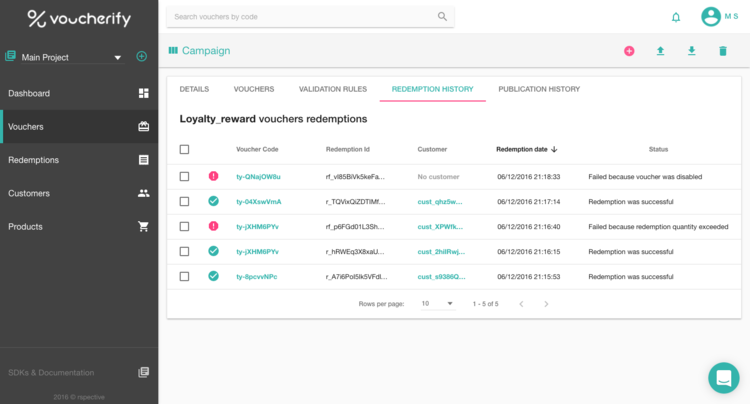This screenshot has width=750, height=404.
Task: Open Customers in sidebar
Action: point(79,193)
